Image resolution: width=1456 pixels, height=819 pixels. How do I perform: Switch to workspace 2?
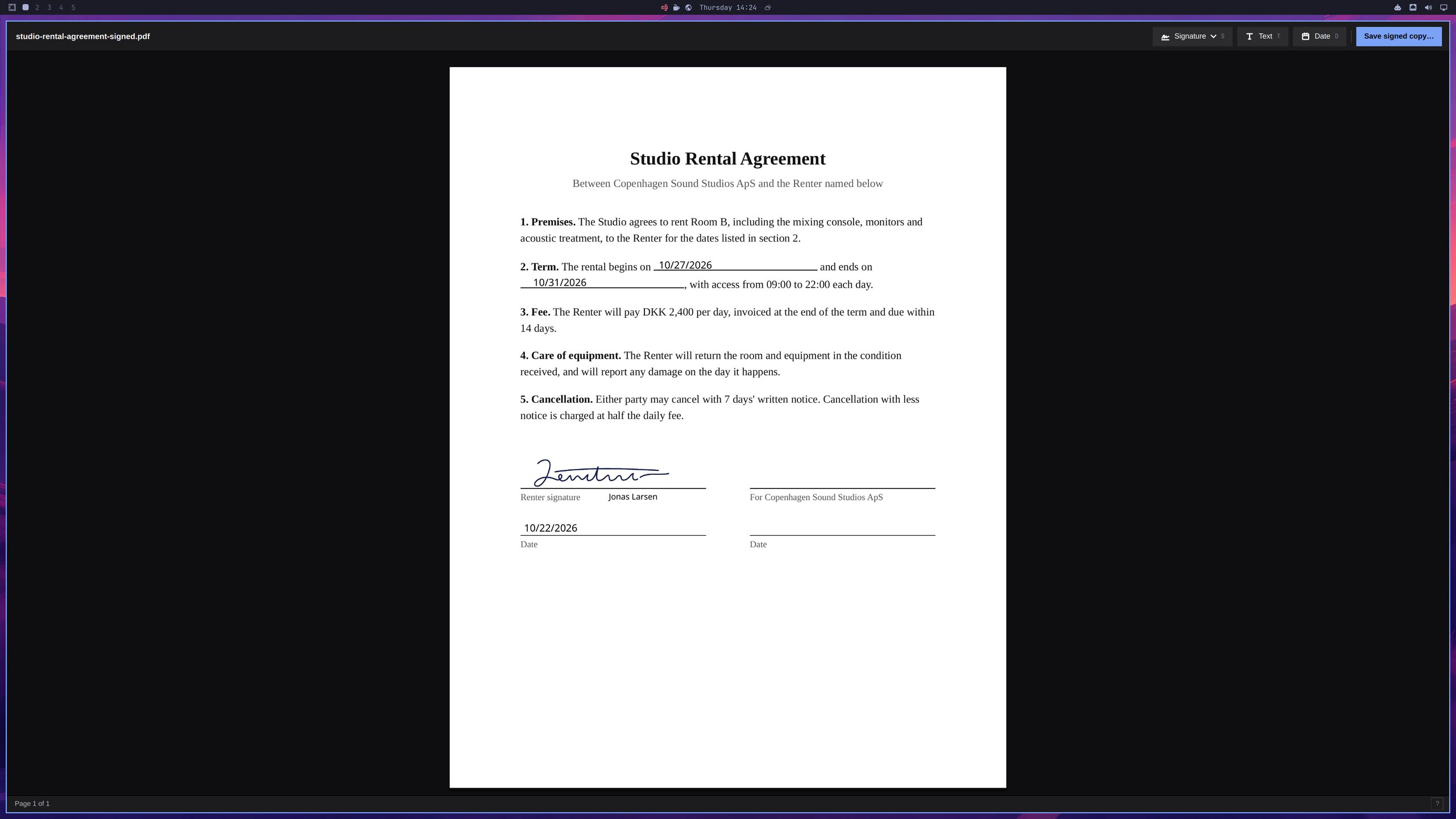tap(38, 7)
